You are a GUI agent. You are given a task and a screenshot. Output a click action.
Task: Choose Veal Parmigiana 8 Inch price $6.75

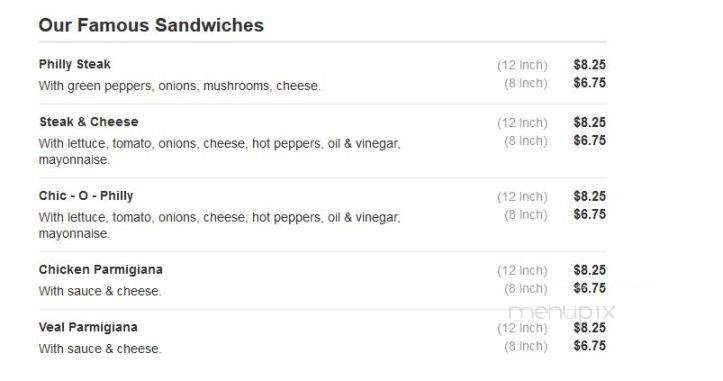[x=589, y=345]
